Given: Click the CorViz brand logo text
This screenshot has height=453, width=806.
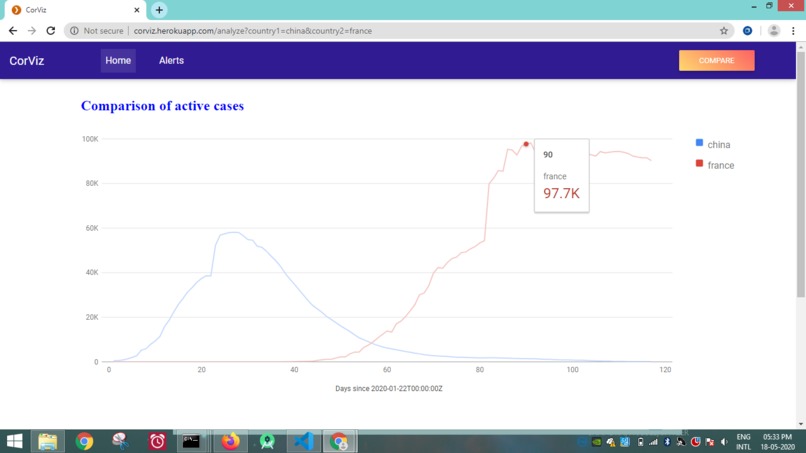Looking at the screenshot, I should (x=27, y=61).
